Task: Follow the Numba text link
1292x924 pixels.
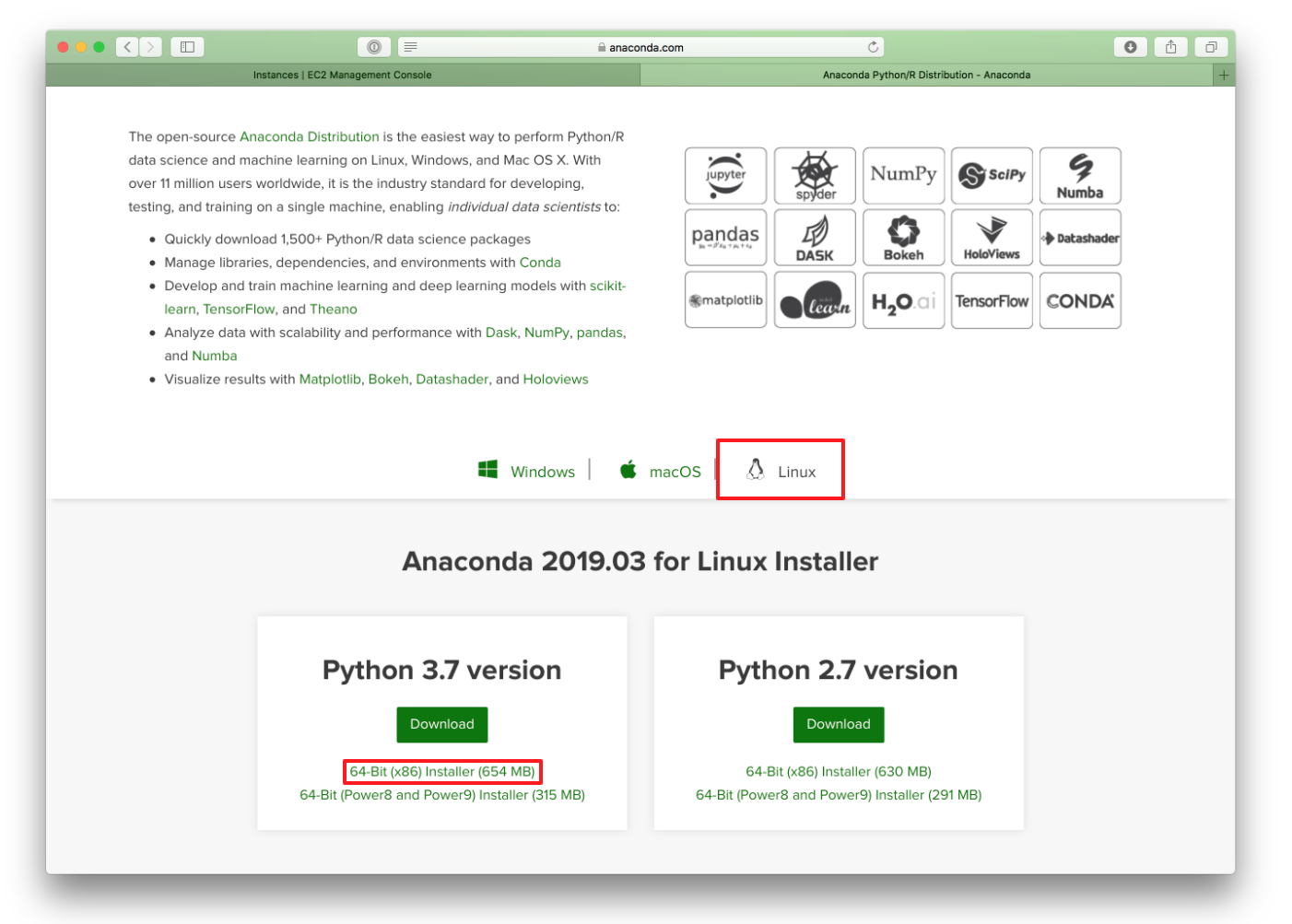Action: 215,356
